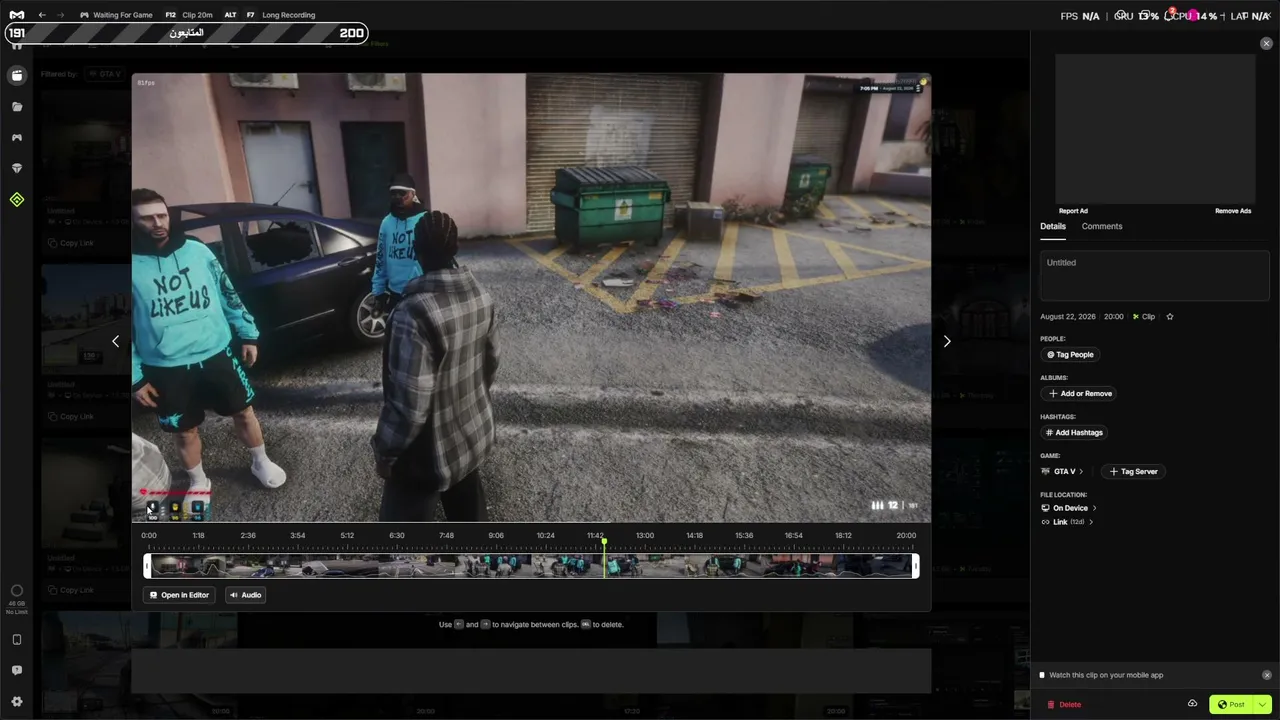Switch to the Comments tab

click(1102, 226)
